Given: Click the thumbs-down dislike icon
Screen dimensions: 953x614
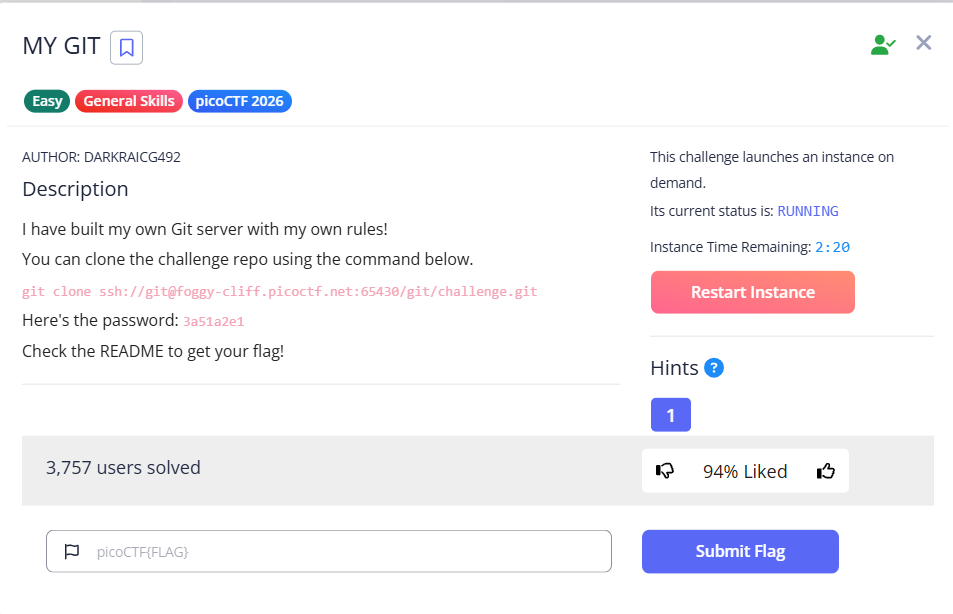Looking at the screenshot, I should point(665,471).
